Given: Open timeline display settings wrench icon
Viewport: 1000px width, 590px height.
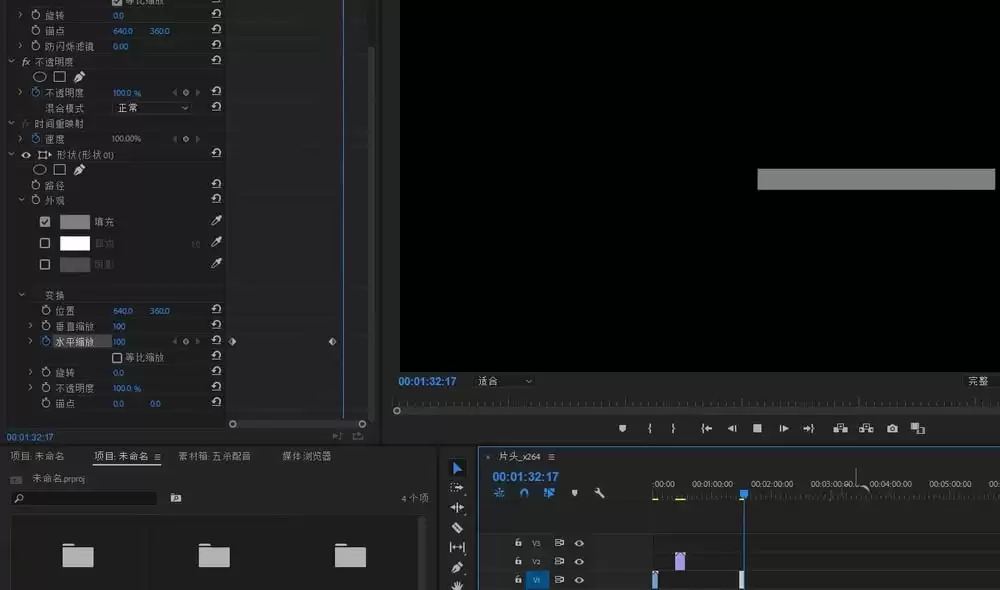Looking at the screenshot, I should [599, 493].
